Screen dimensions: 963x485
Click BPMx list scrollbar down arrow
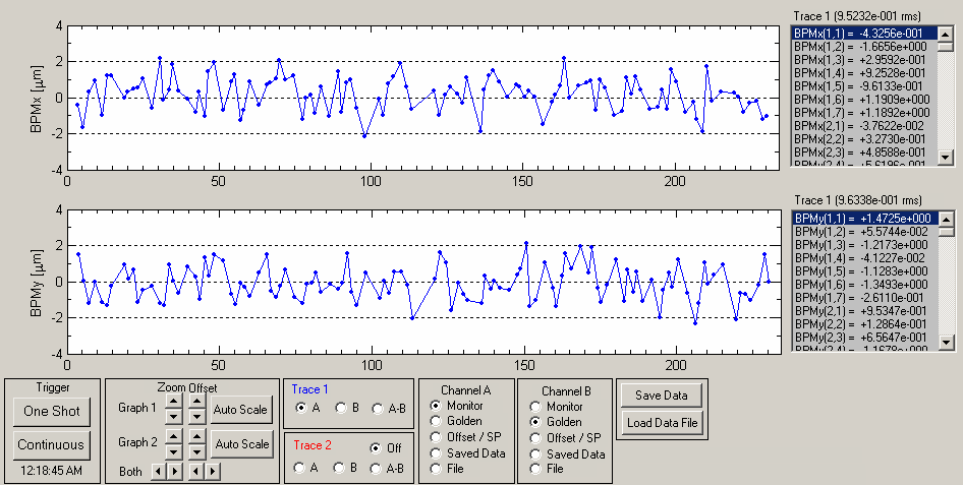click(946, 158)
